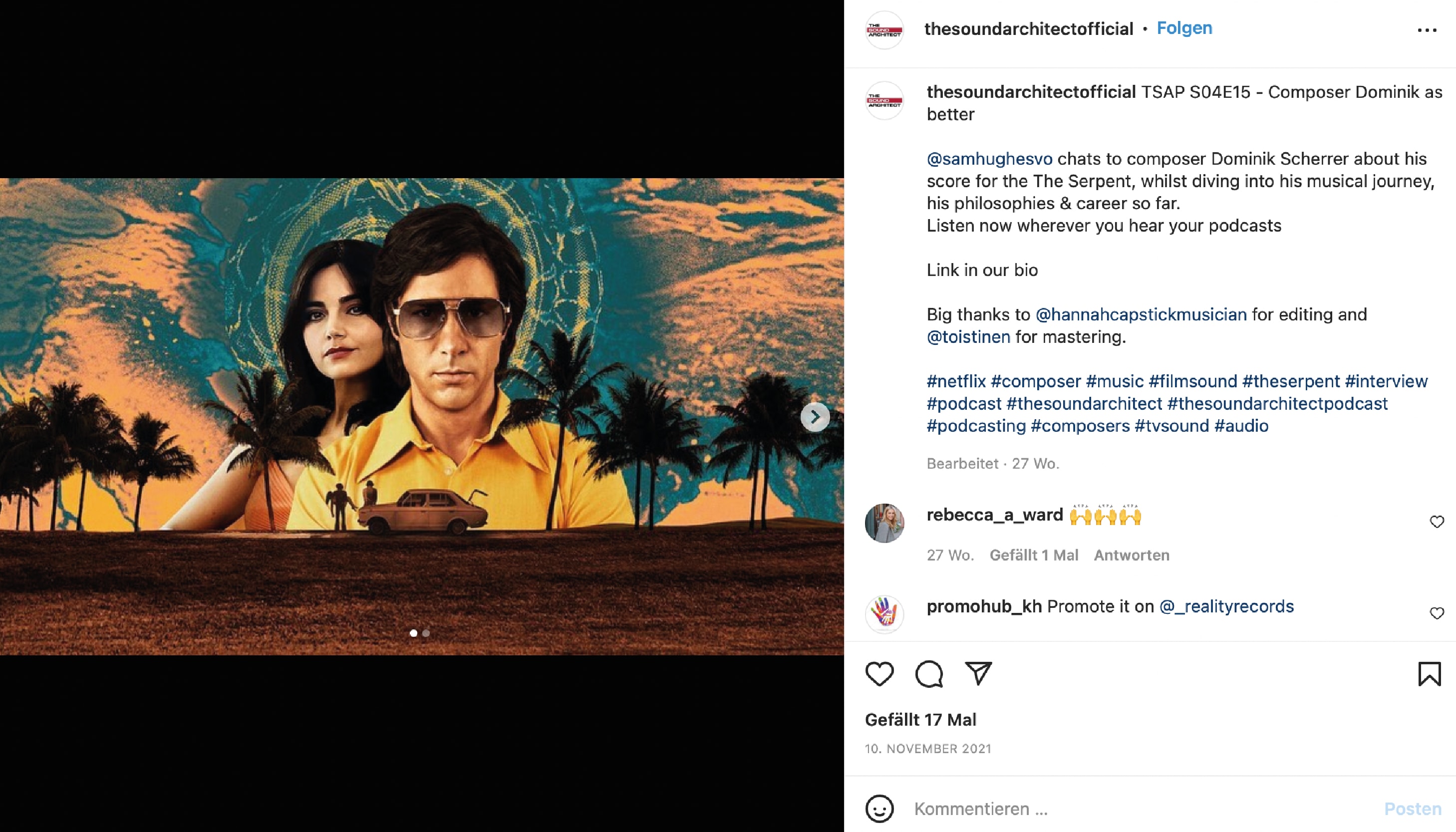
Task: Open the #theserpent hashtag
Action: coord(1290,381)
